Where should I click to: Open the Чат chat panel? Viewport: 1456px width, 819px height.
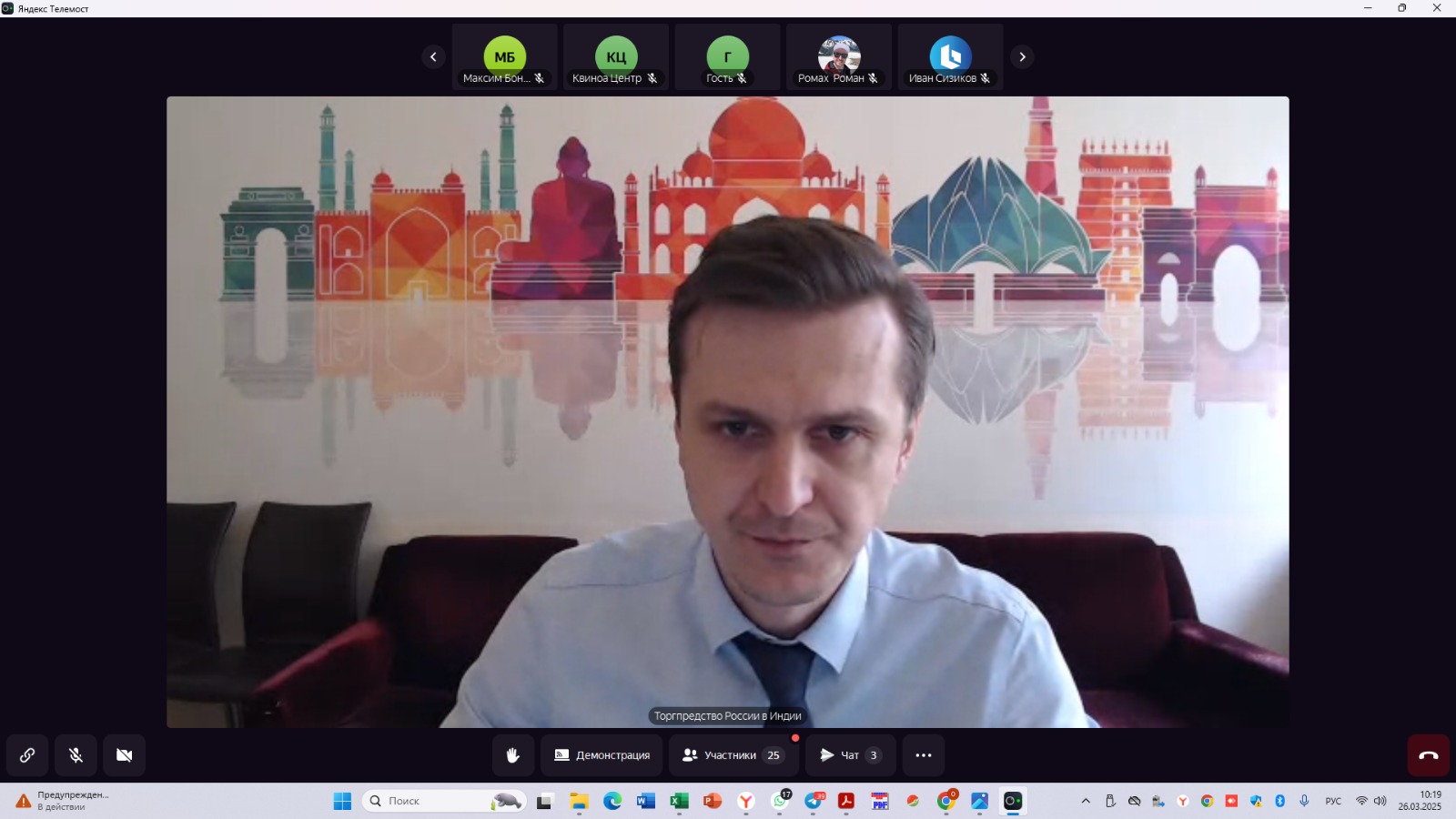pyautogui.click(x=850, y=755)
